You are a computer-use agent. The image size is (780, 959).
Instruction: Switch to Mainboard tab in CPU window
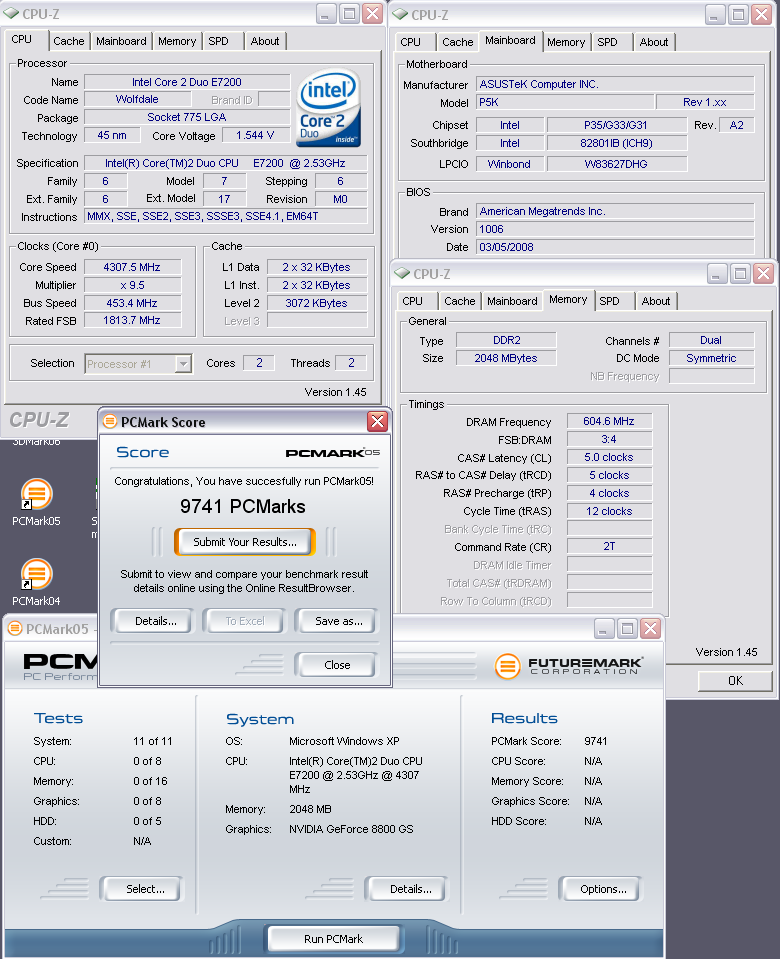coord(121,41)
